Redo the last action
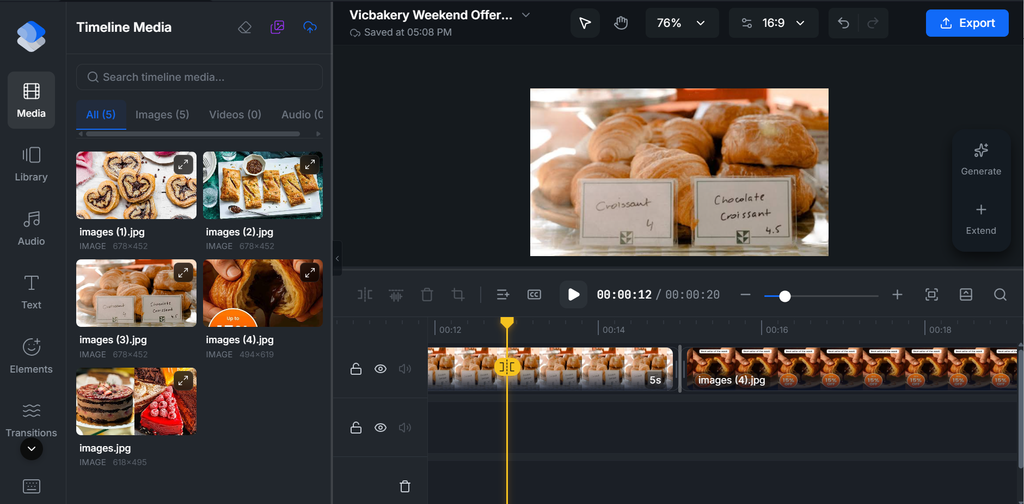 [872, 23]
